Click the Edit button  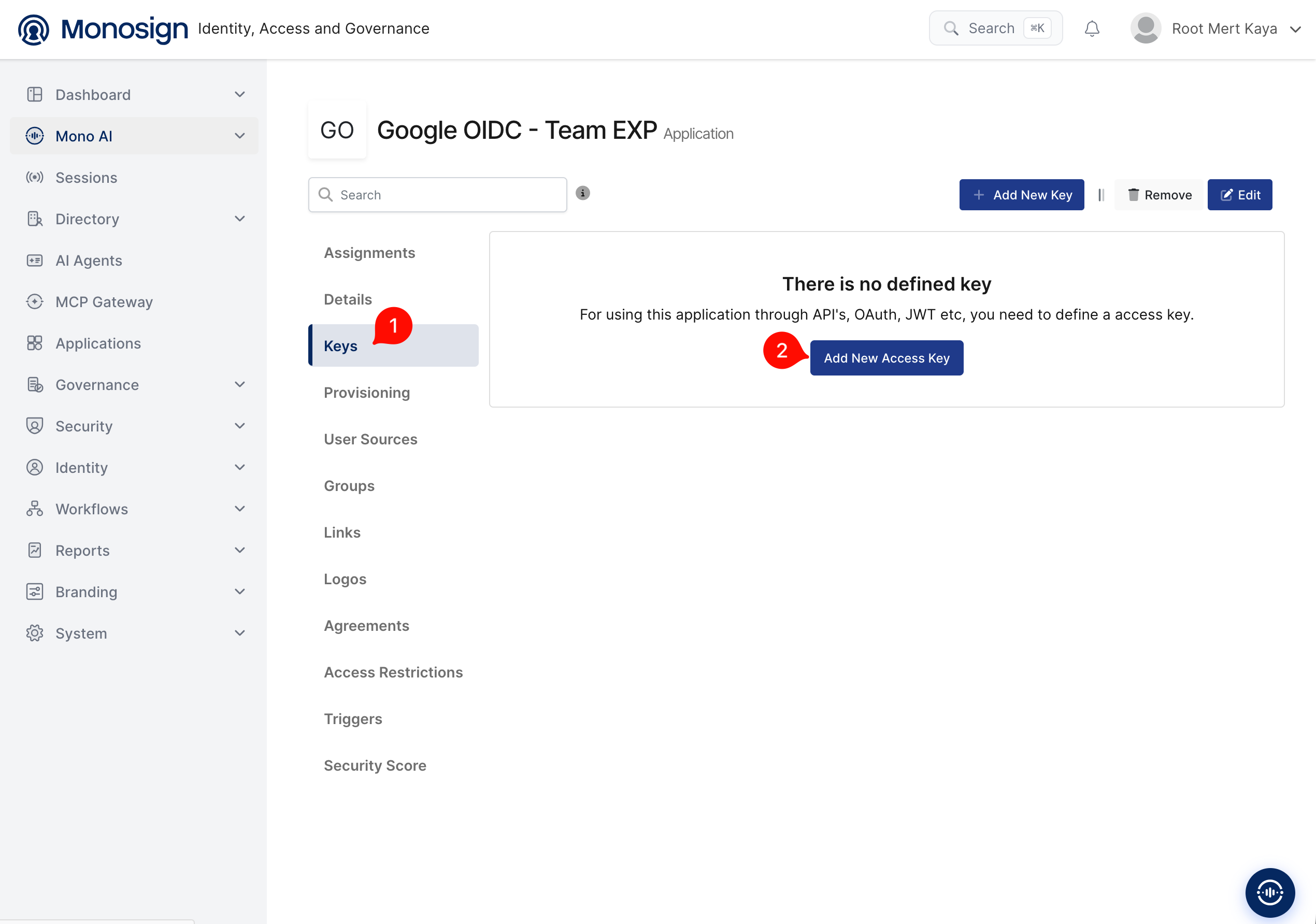[1240, 195]
